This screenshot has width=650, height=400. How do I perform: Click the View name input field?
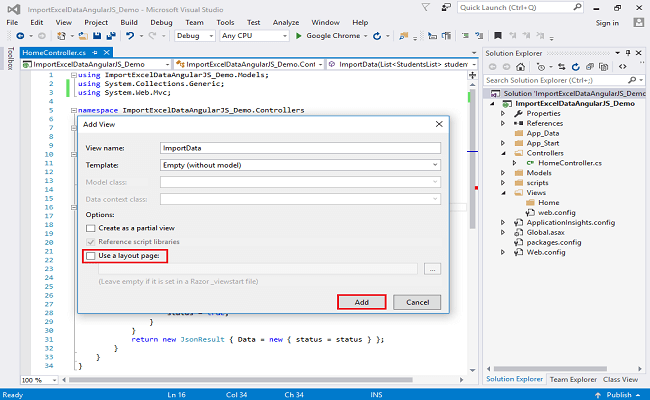[x=301, y=148]
